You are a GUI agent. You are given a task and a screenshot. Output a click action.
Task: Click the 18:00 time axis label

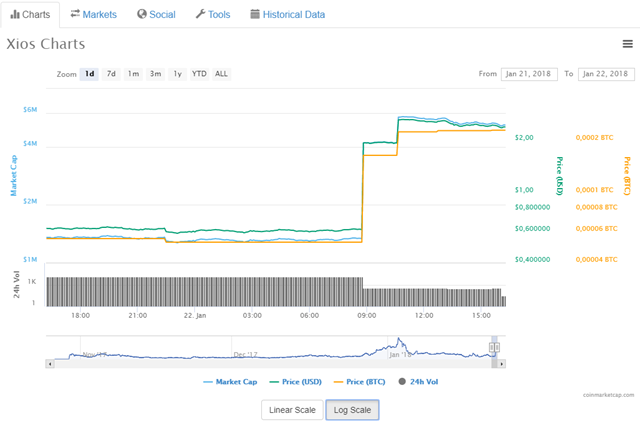80,316
